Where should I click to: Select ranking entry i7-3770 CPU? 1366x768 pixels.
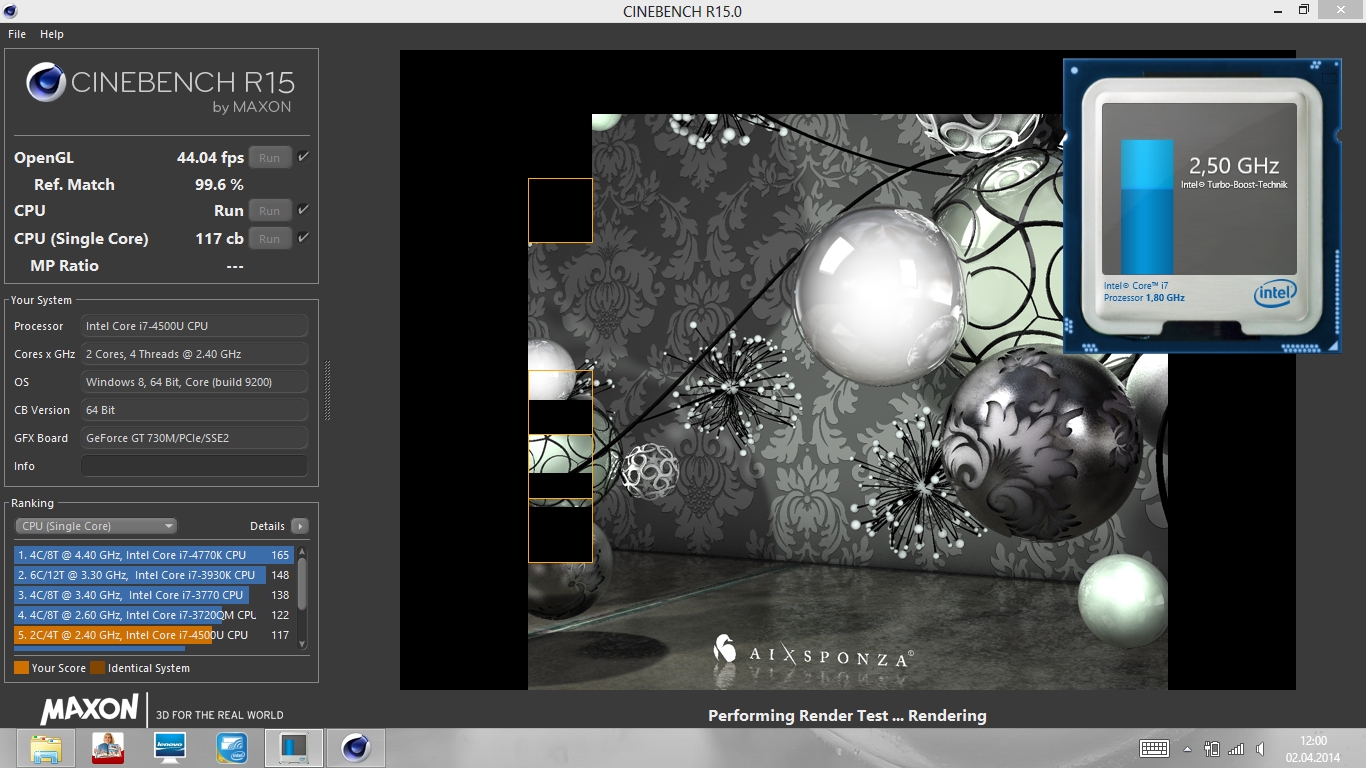tap(154, 595)
